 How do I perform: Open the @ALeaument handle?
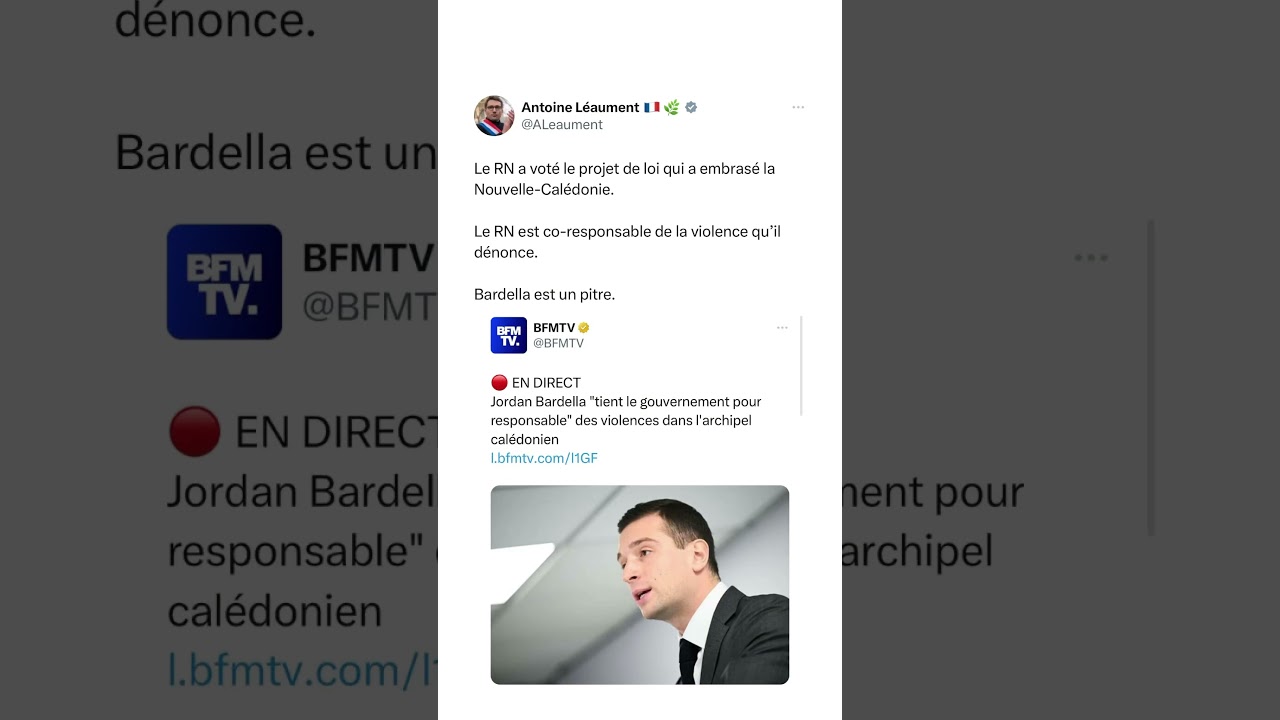562,125
